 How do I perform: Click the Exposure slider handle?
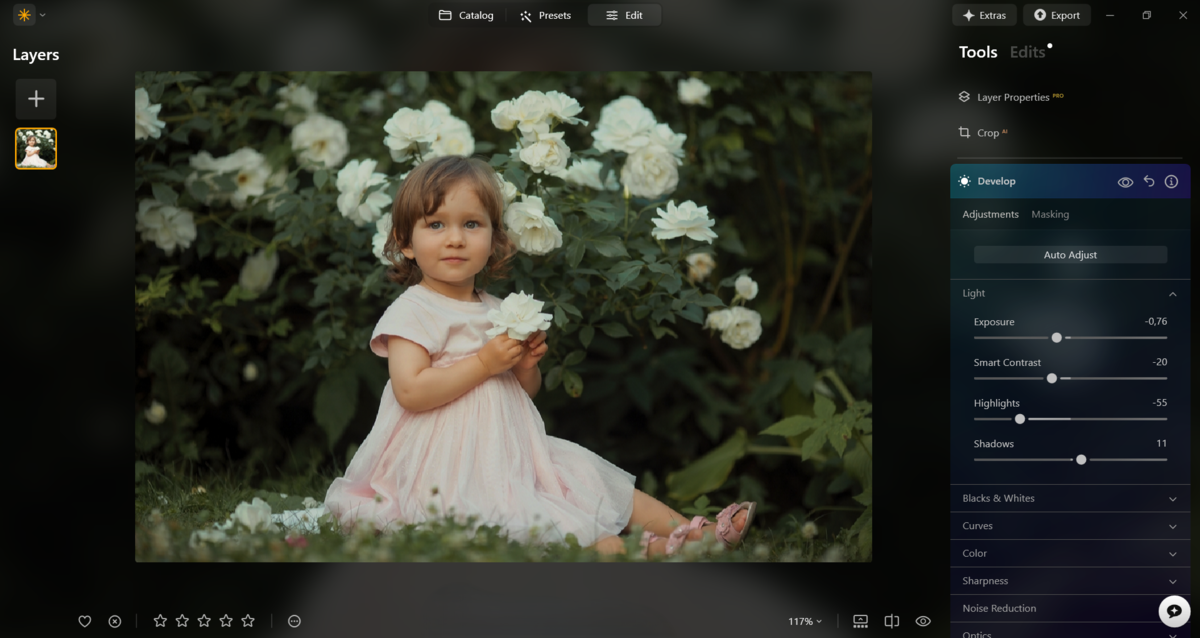click(x=1057, y=338)
